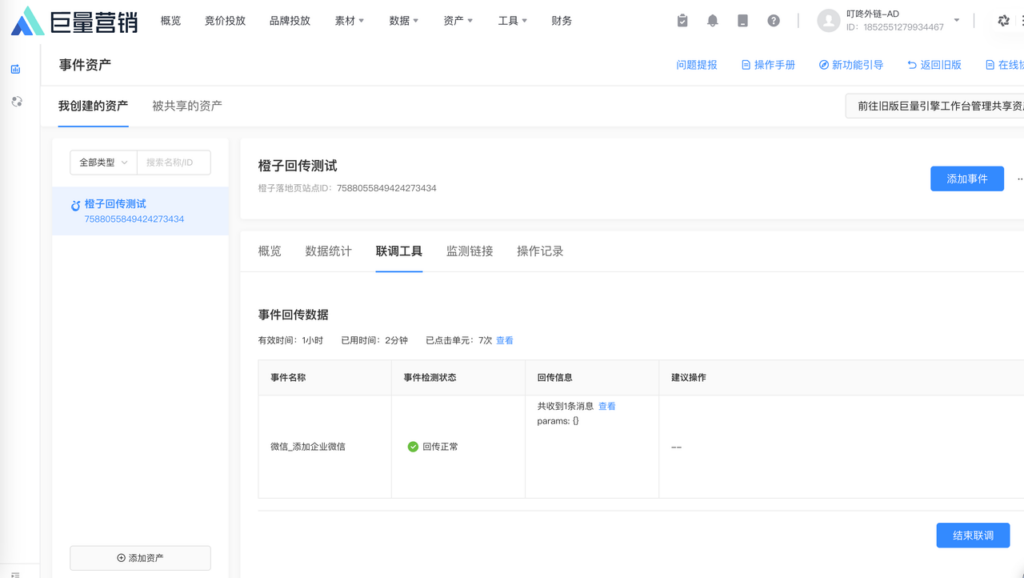This screenshot has height=578, width=1024.
Task: Open the 数据 top navigation dropdown
Action: click(403, 20)
